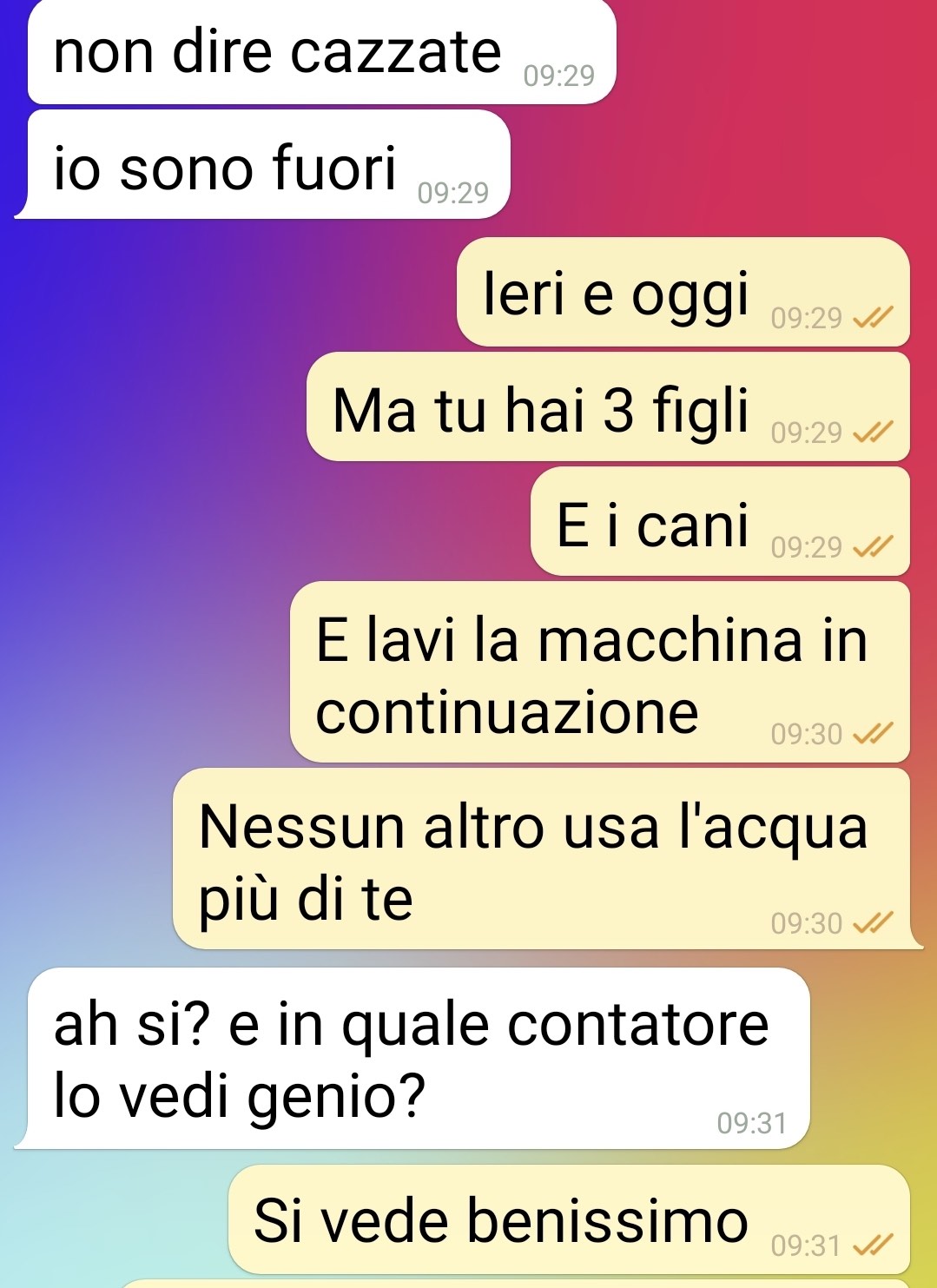This screenshot has width=937, height=1288.
Task: Tap the 'non dire cazzate' message bubble
Action: (x=321, y=52)
